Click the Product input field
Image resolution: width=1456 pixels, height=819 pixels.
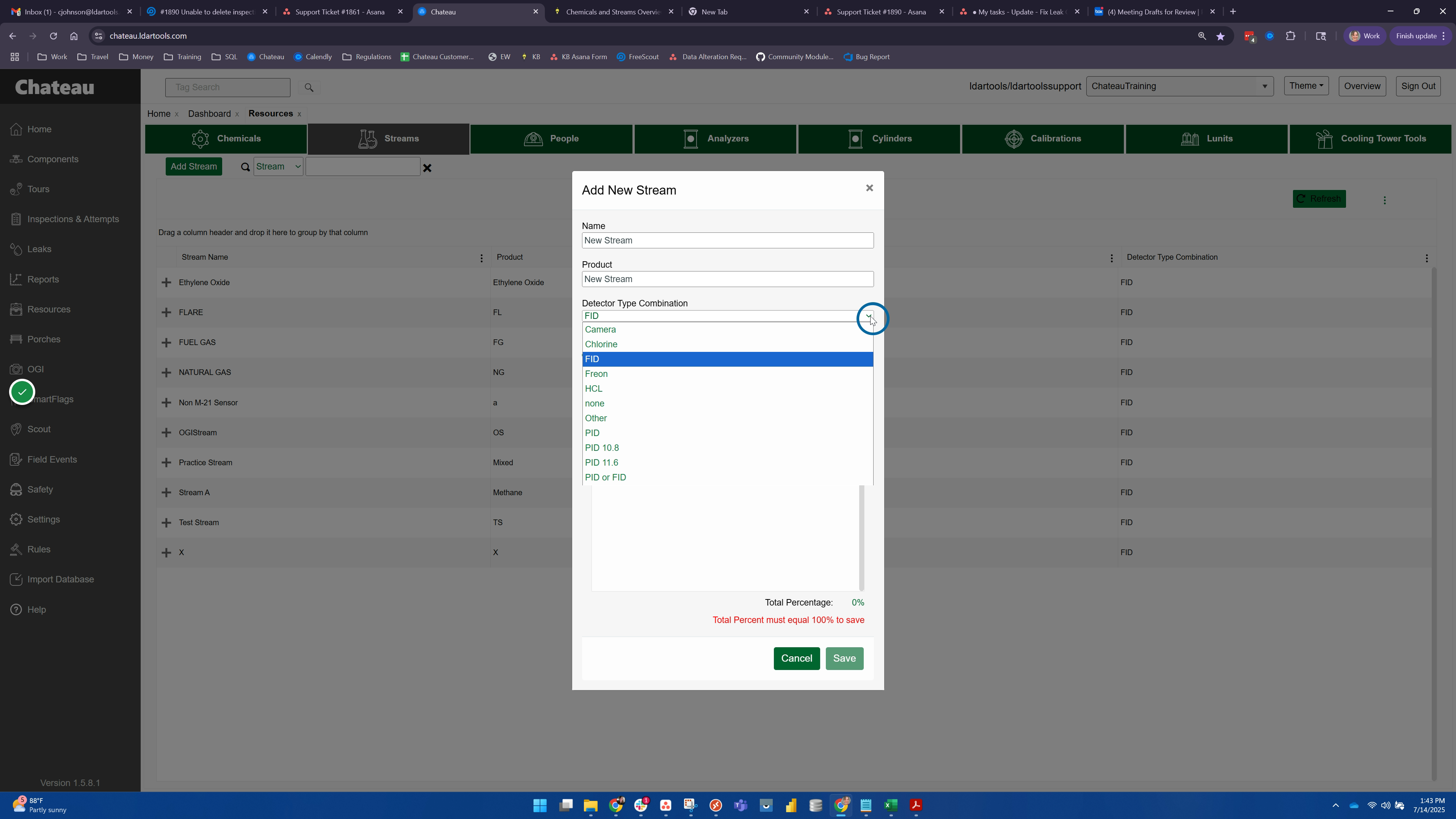click(728, 279)
